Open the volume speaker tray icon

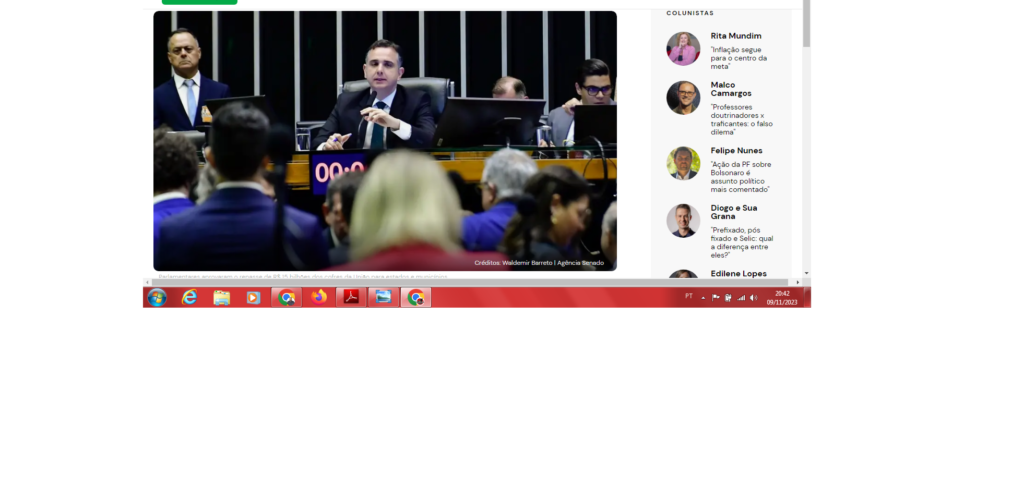click(x=754, y=298)
